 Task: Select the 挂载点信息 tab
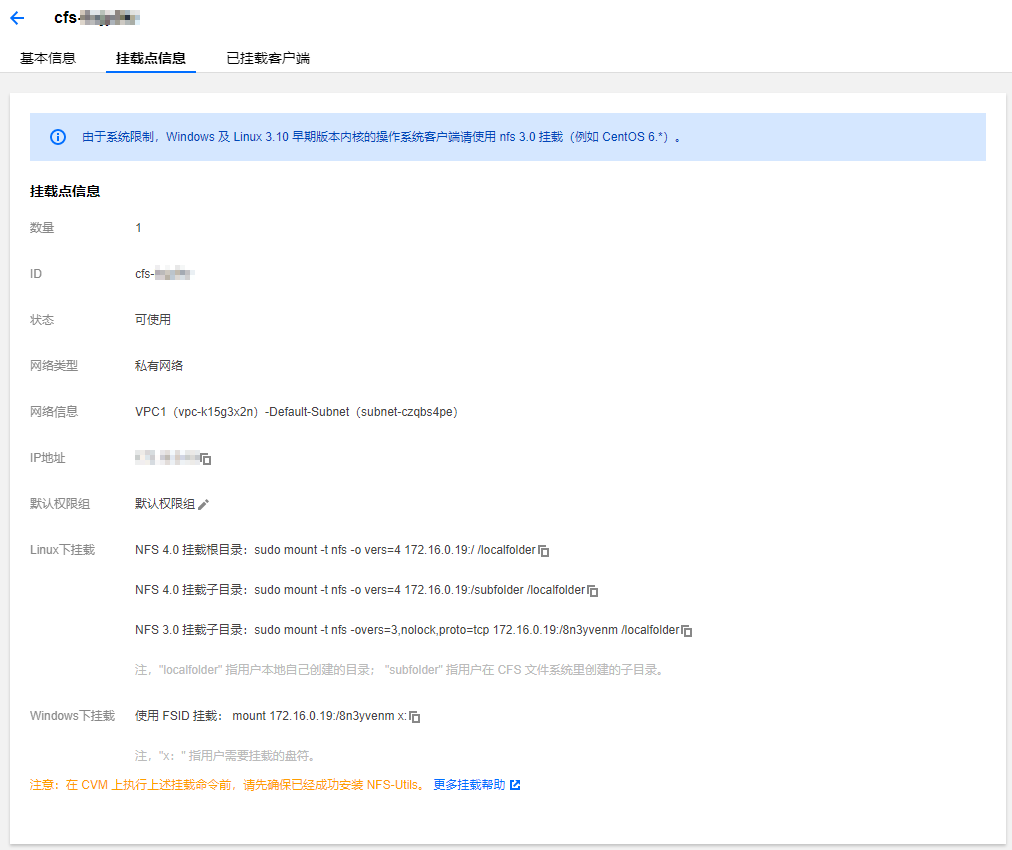pyautogui.click(x=150, y=58)
